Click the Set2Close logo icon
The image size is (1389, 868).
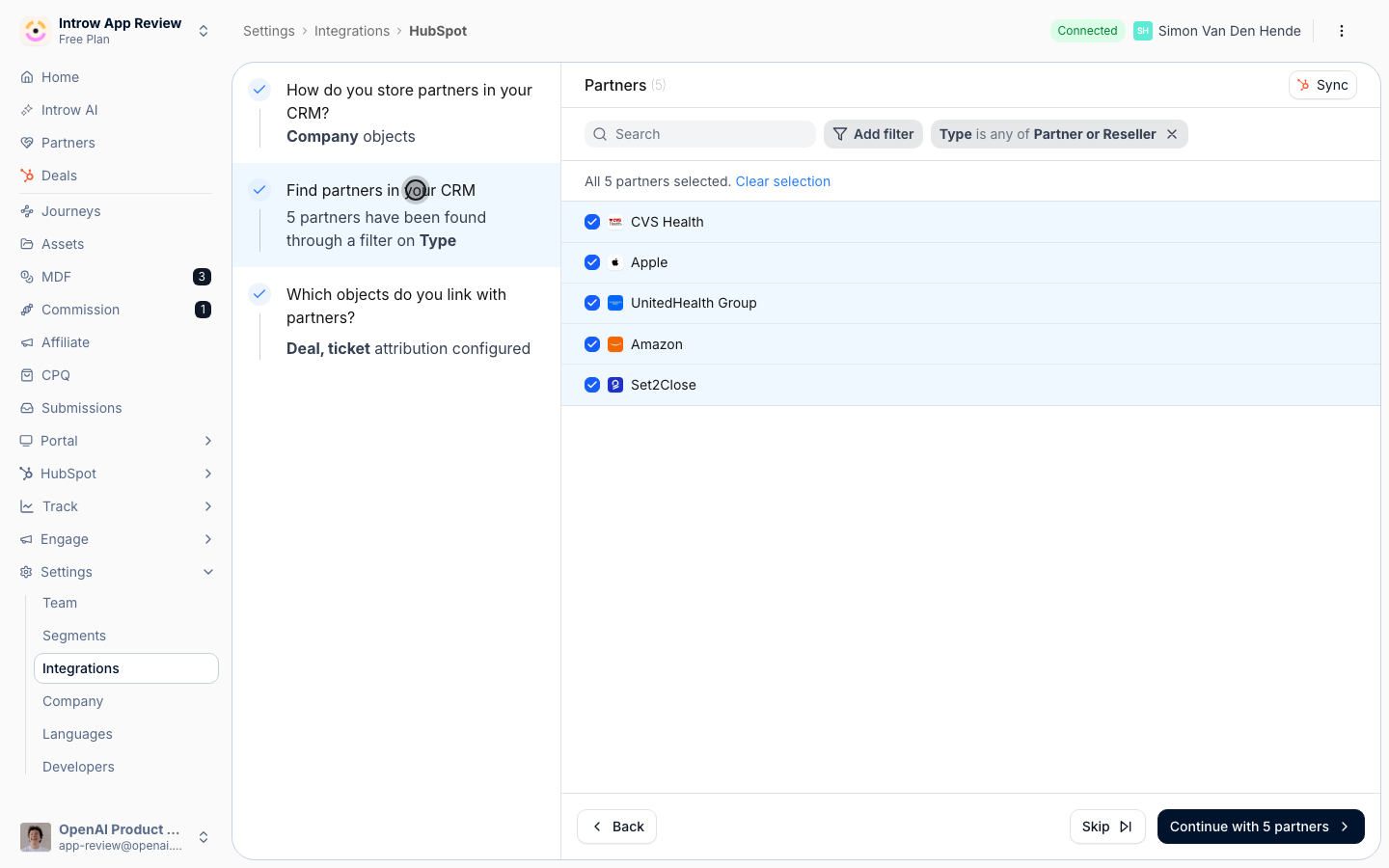[615, 385]
